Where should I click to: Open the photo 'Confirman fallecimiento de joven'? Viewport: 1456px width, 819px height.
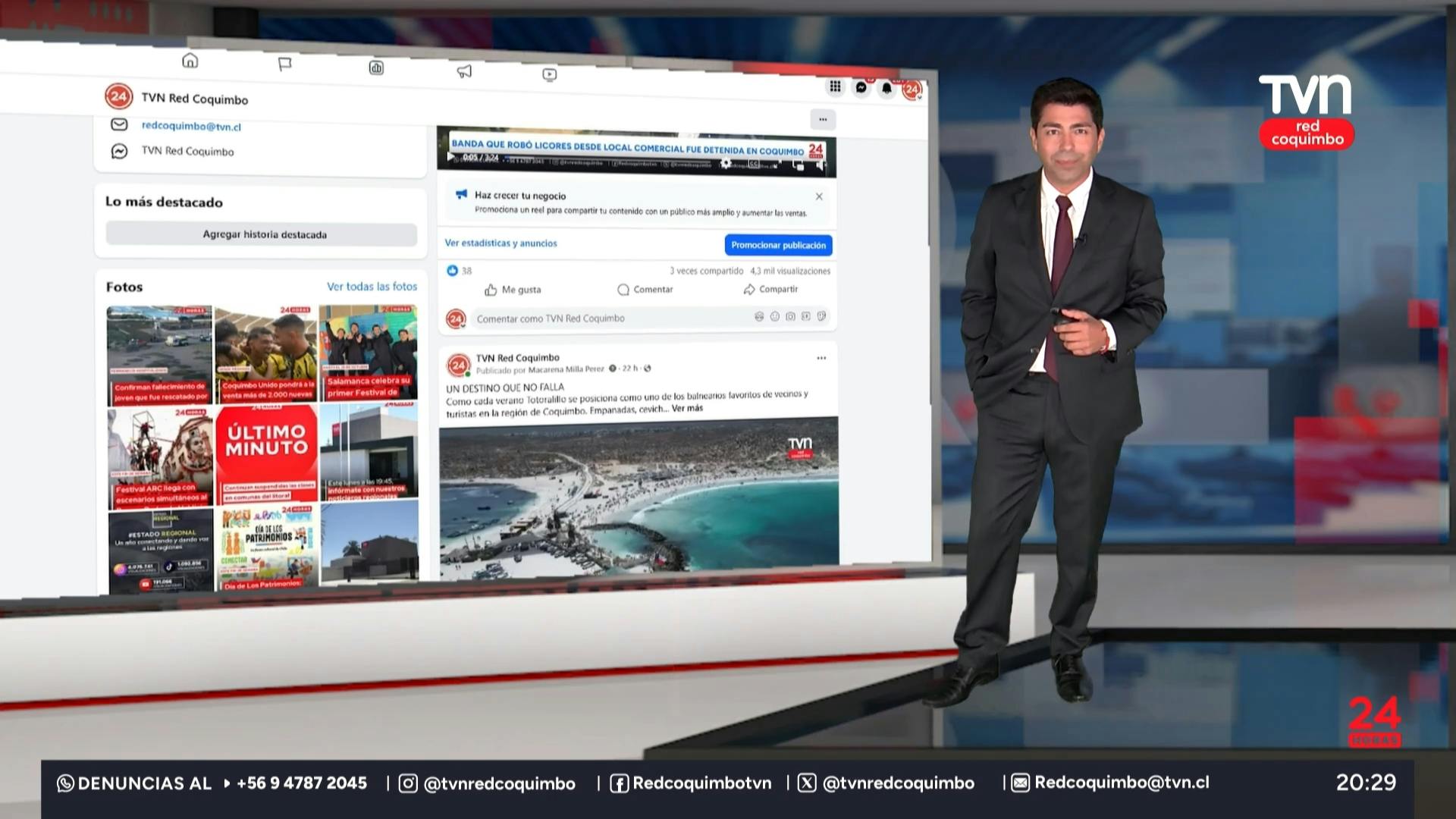click(160, 355)
